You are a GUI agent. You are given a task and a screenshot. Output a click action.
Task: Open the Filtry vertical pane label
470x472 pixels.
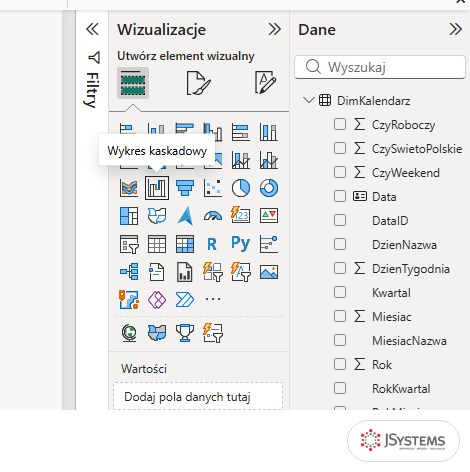coord(92,90)
